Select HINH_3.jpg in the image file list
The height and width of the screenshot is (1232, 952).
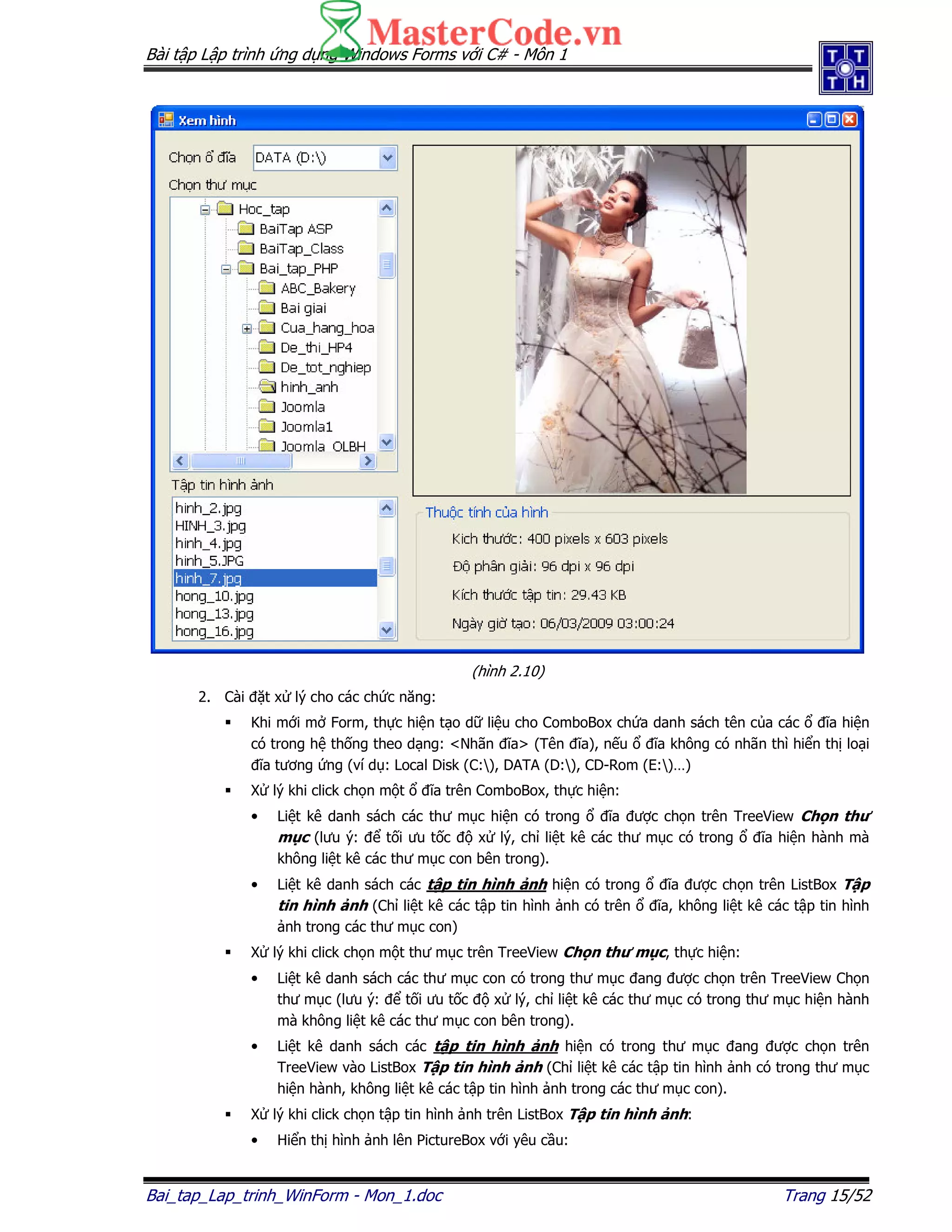211,526
